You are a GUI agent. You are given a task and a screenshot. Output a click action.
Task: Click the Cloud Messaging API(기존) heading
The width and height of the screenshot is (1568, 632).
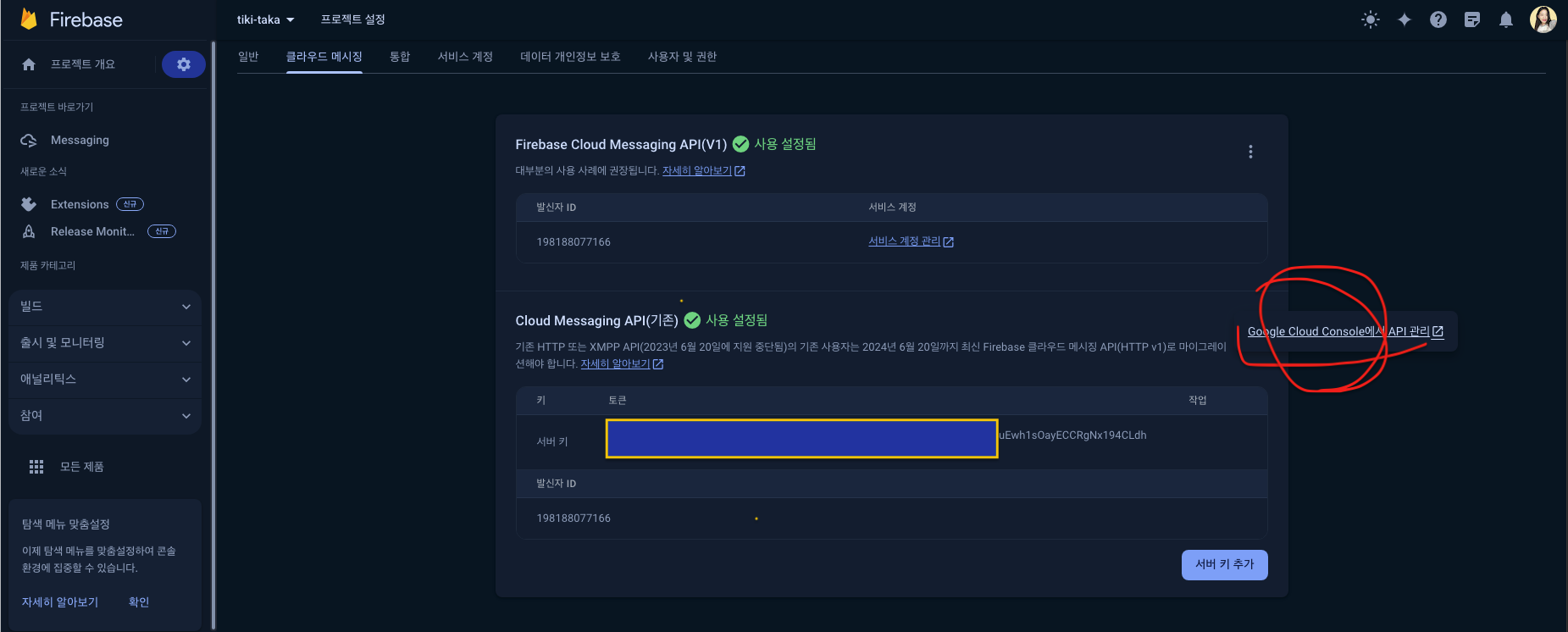tap(596, 321)
